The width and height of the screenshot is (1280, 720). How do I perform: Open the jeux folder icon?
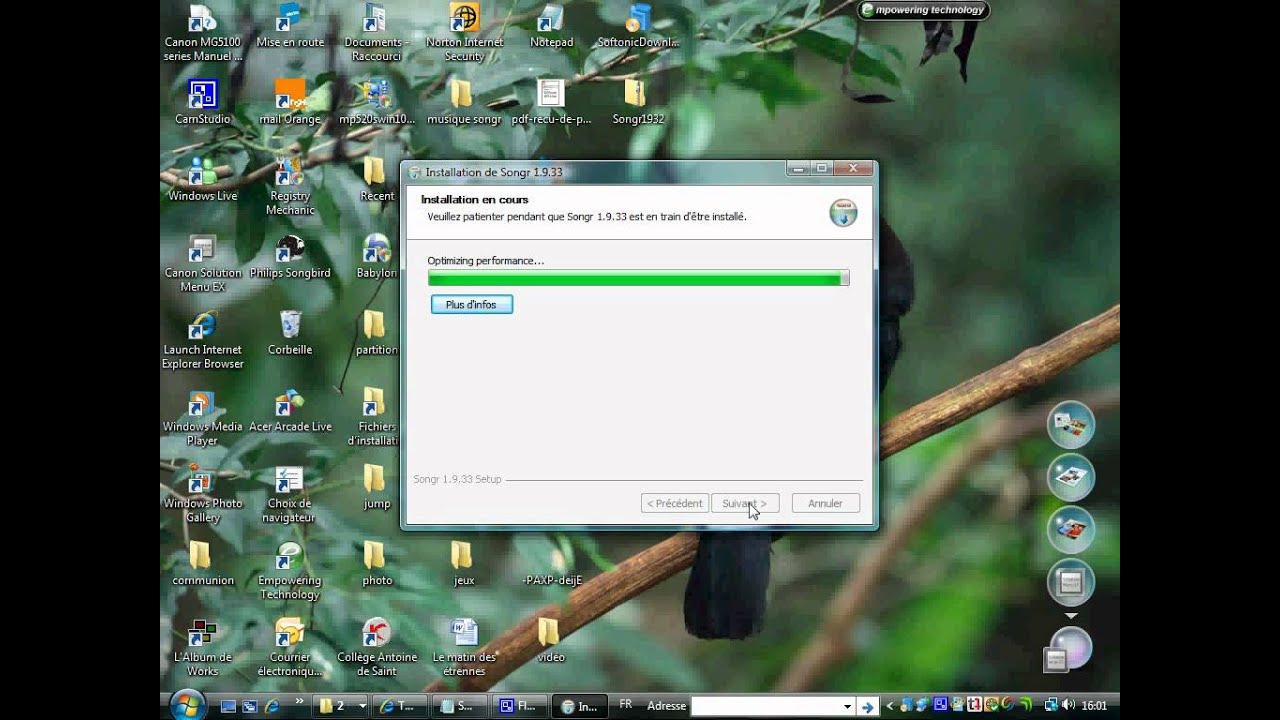[464, 564]
